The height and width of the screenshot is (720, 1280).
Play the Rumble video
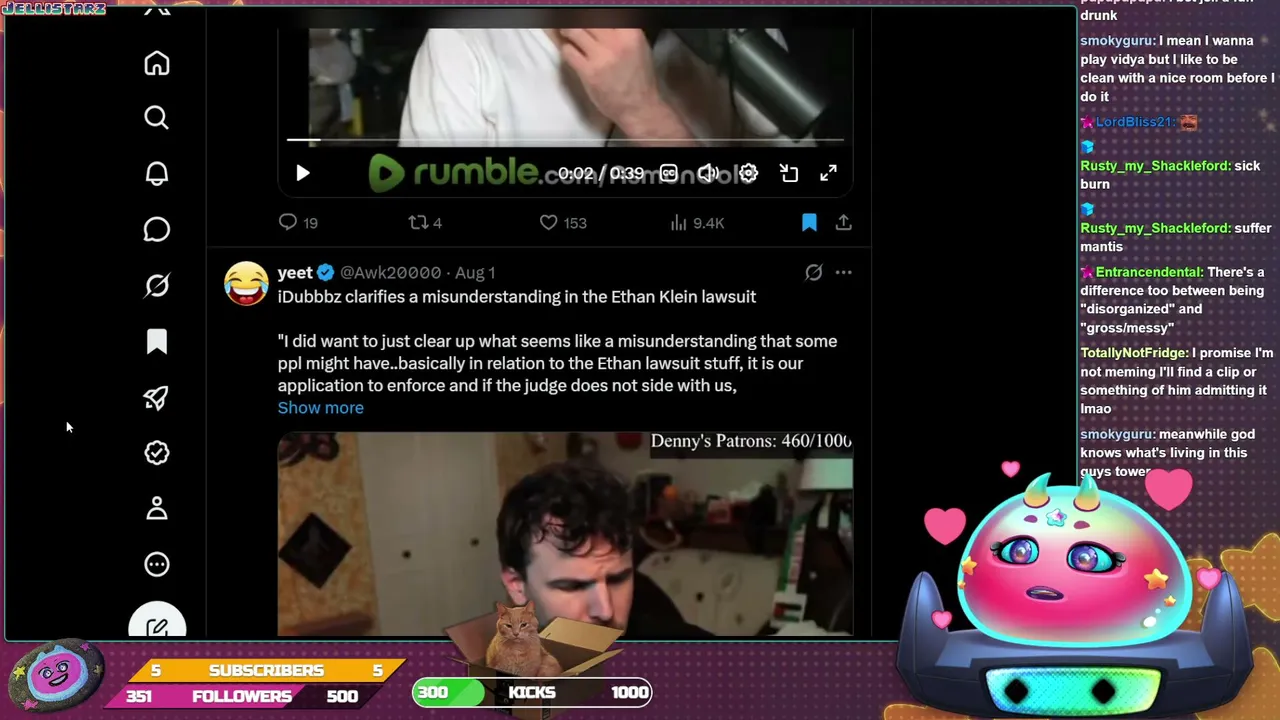pyautogui.click(x=303, y=173)
